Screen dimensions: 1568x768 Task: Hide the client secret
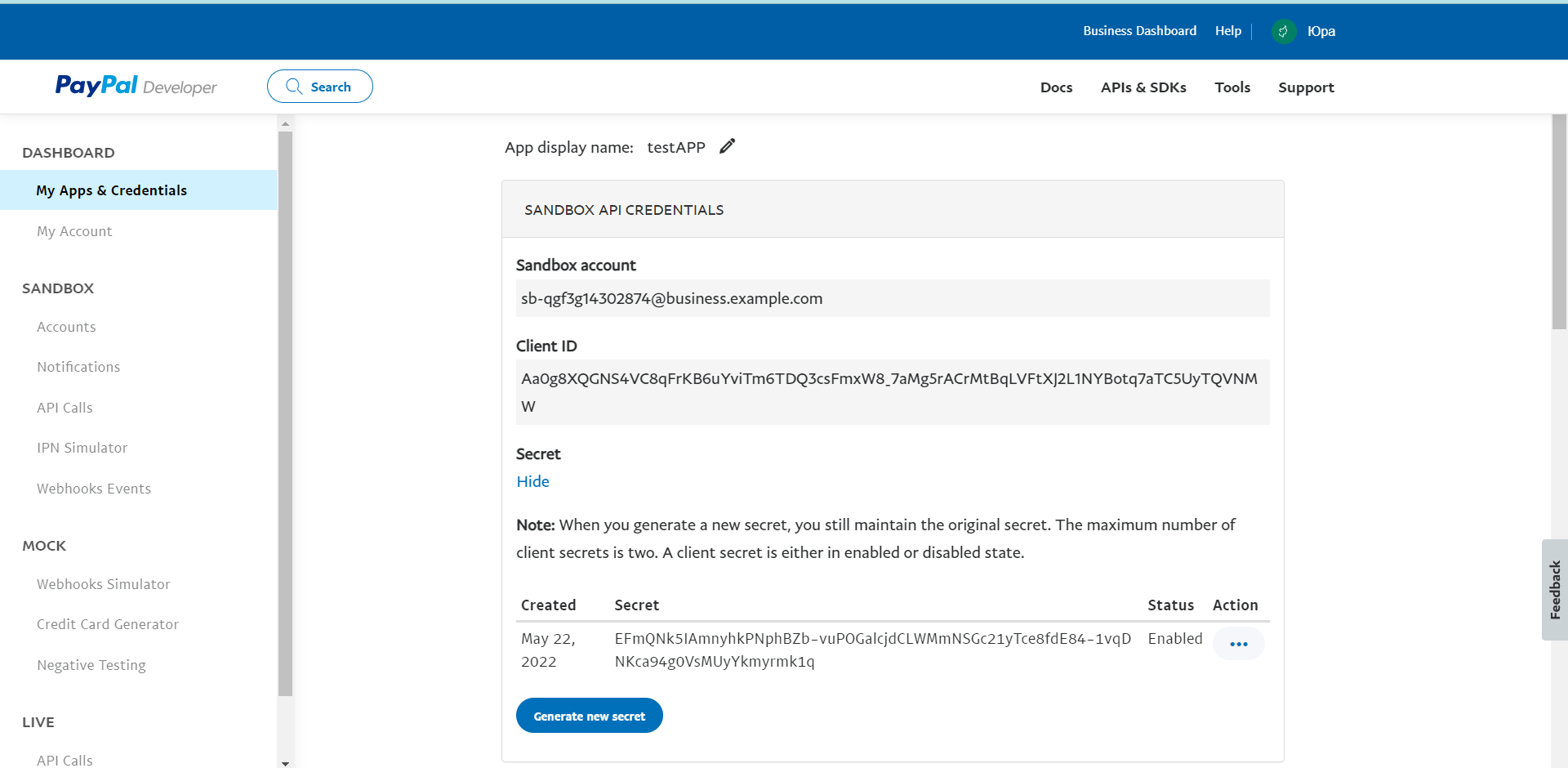coord(532,482)
